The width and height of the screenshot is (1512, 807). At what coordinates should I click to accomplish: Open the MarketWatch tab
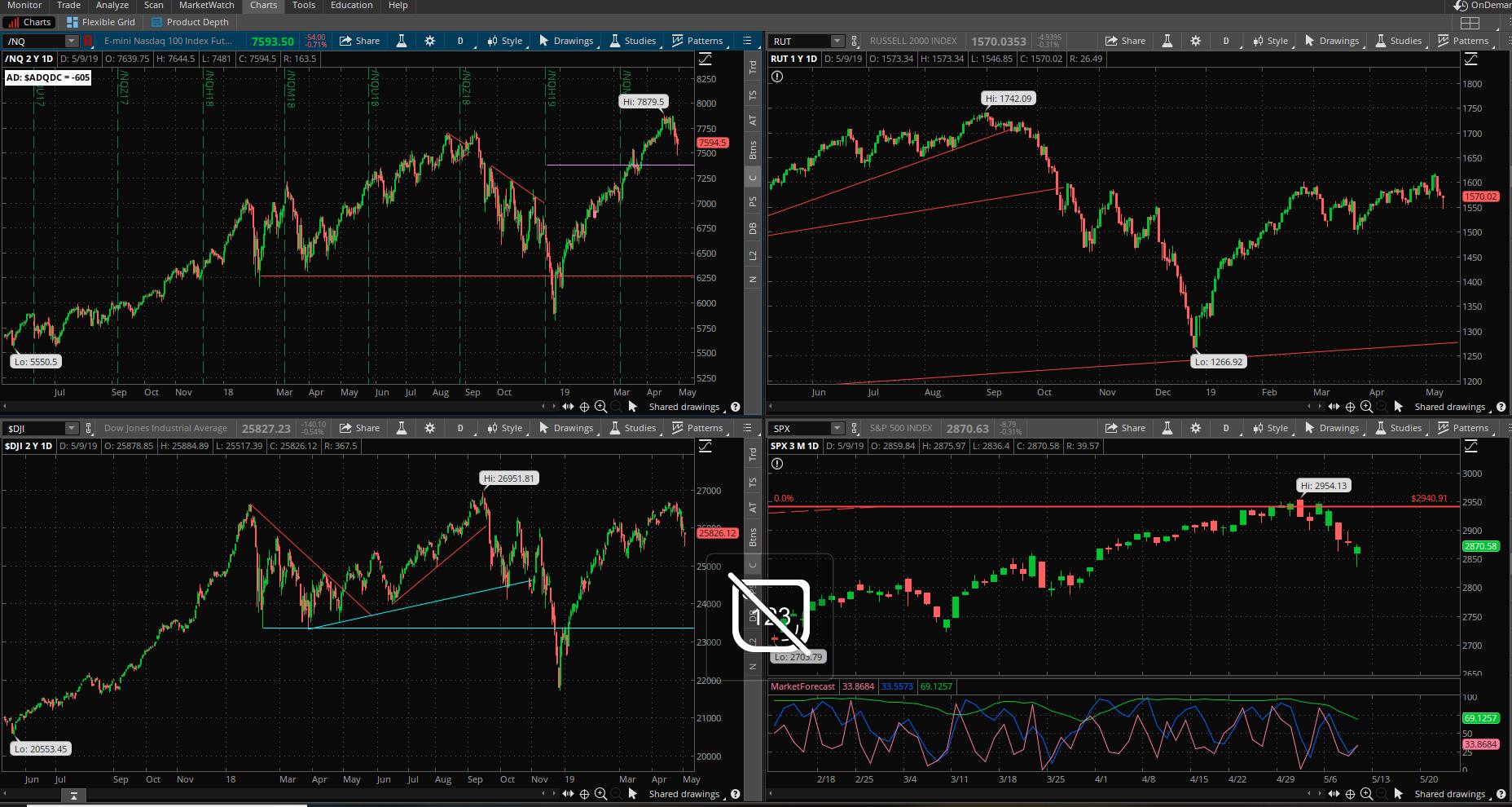pyautogui.click(x=207, y=5)
